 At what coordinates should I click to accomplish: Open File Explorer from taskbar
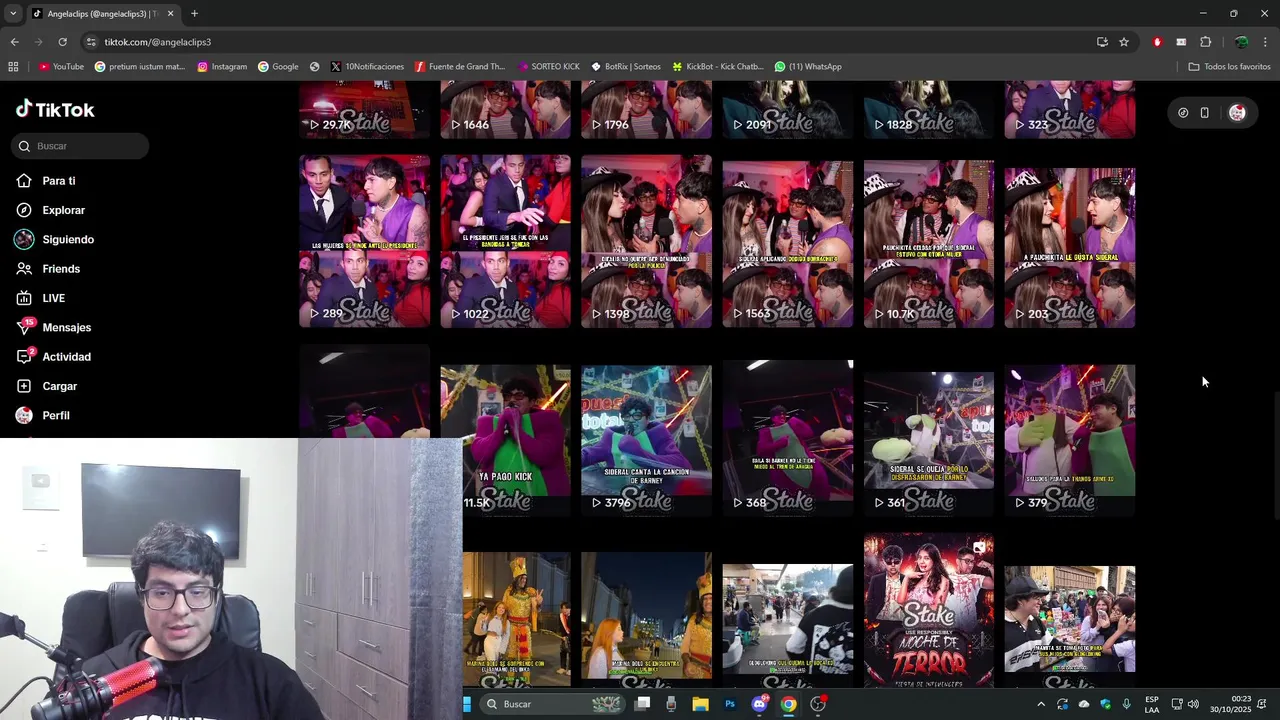[700, 704]
